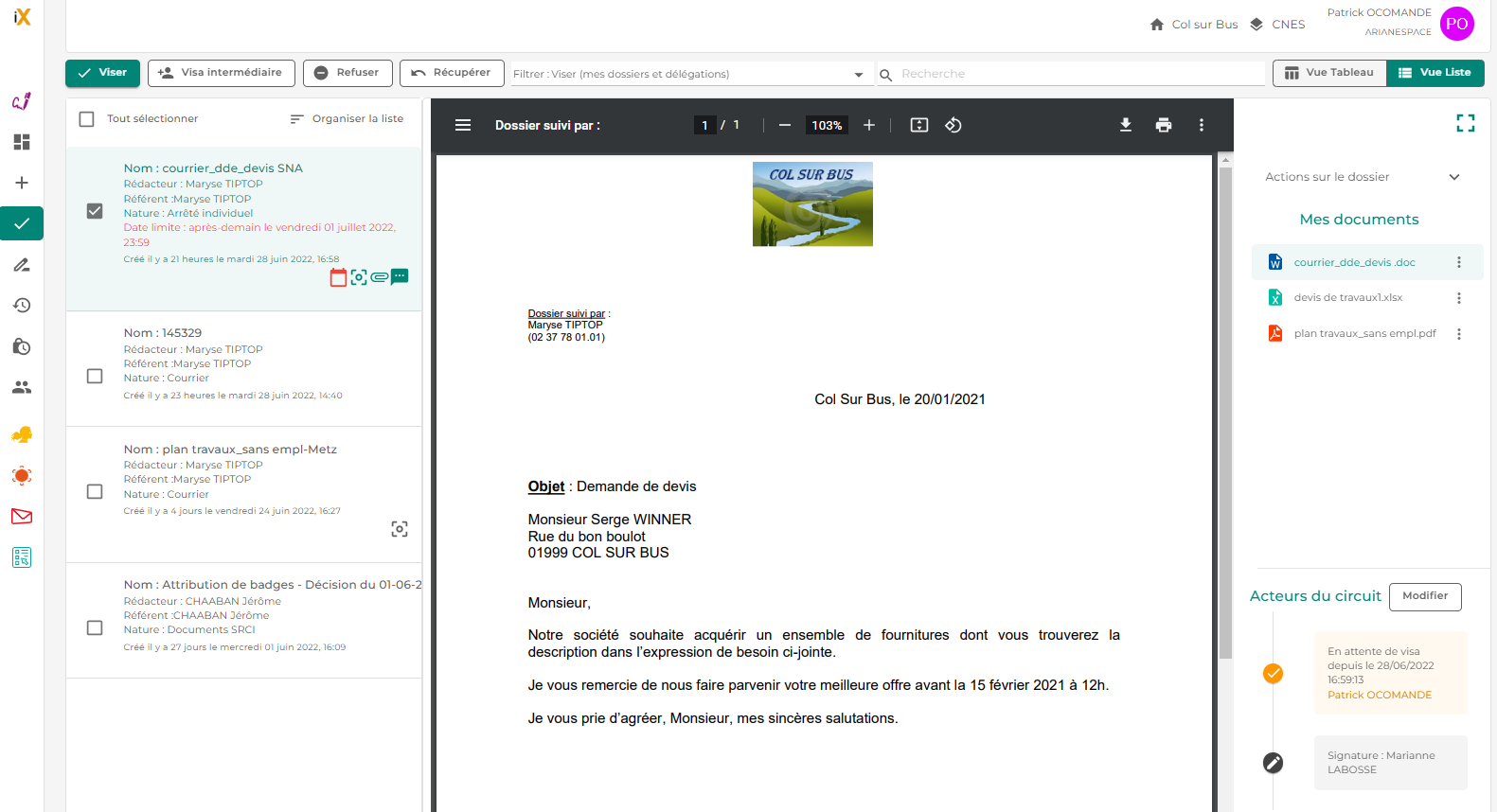Click Modifier for circuit actors
Viewport: 1497px width, 812px height.
pyautogui.click(x=1425, y=596)
